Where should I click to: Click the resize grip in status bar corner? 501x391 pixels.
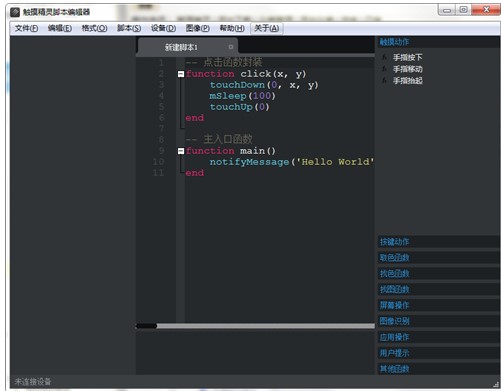tap(496, 384)
